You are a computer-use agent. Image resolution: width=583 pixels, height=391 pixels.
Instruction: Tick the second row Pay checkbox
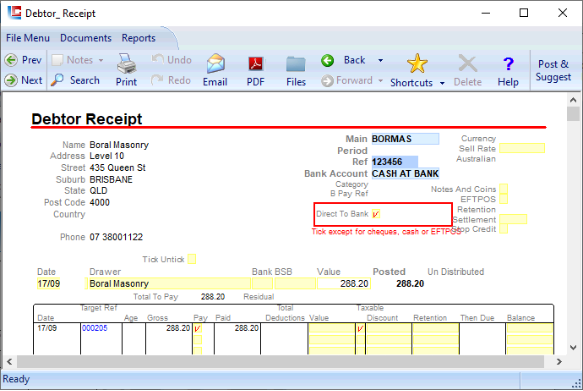click(197, 340)
